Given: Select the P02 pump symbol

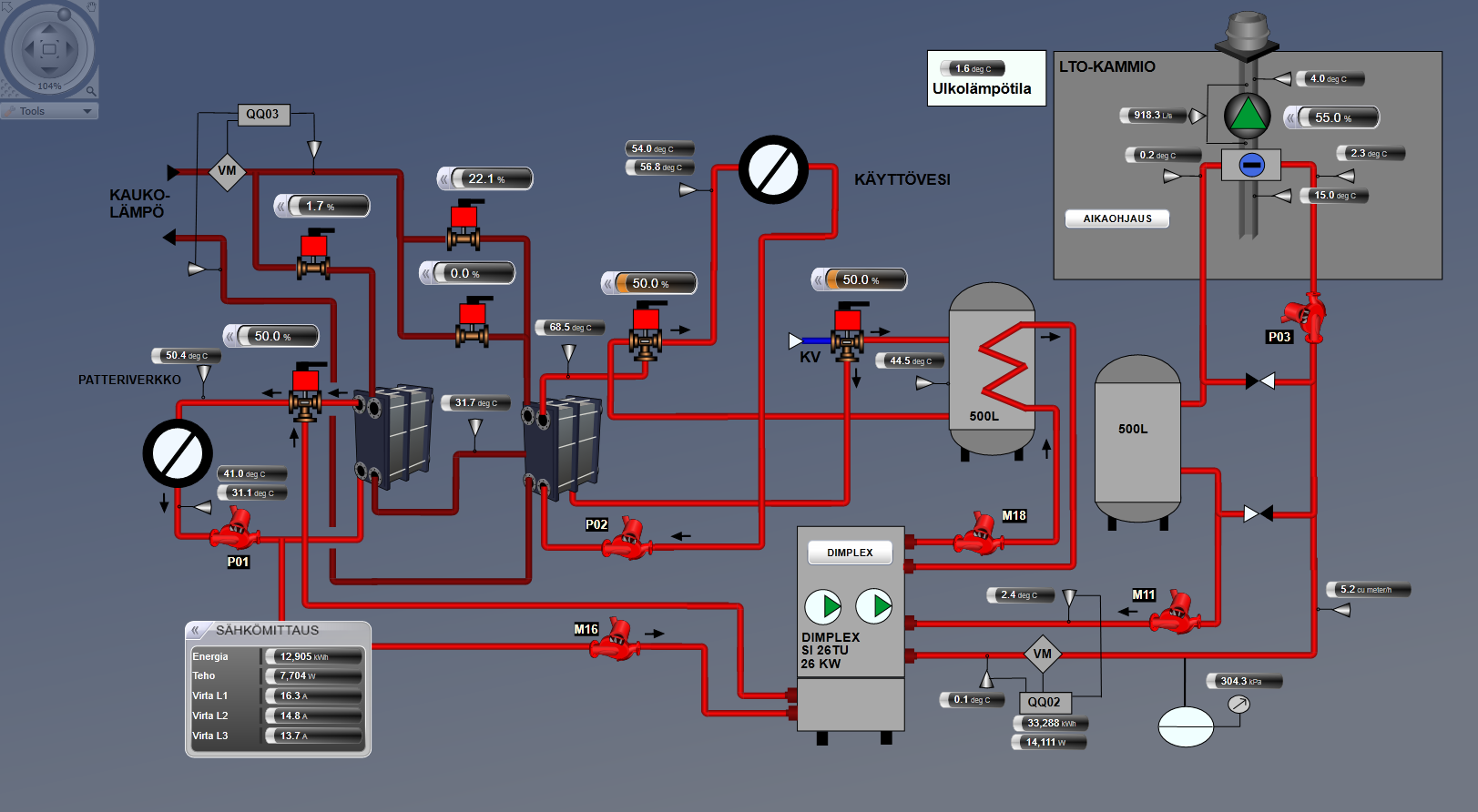Looking at the screenshot, I should (627, 538).
